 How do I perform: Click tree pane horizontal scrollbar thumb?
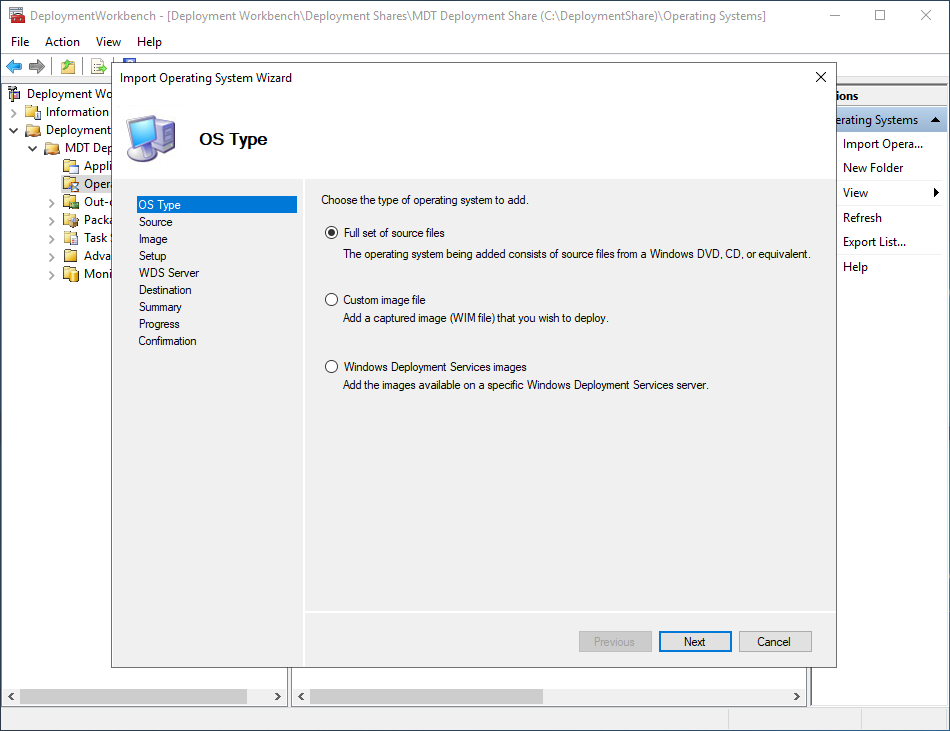[x=133, y=696]
